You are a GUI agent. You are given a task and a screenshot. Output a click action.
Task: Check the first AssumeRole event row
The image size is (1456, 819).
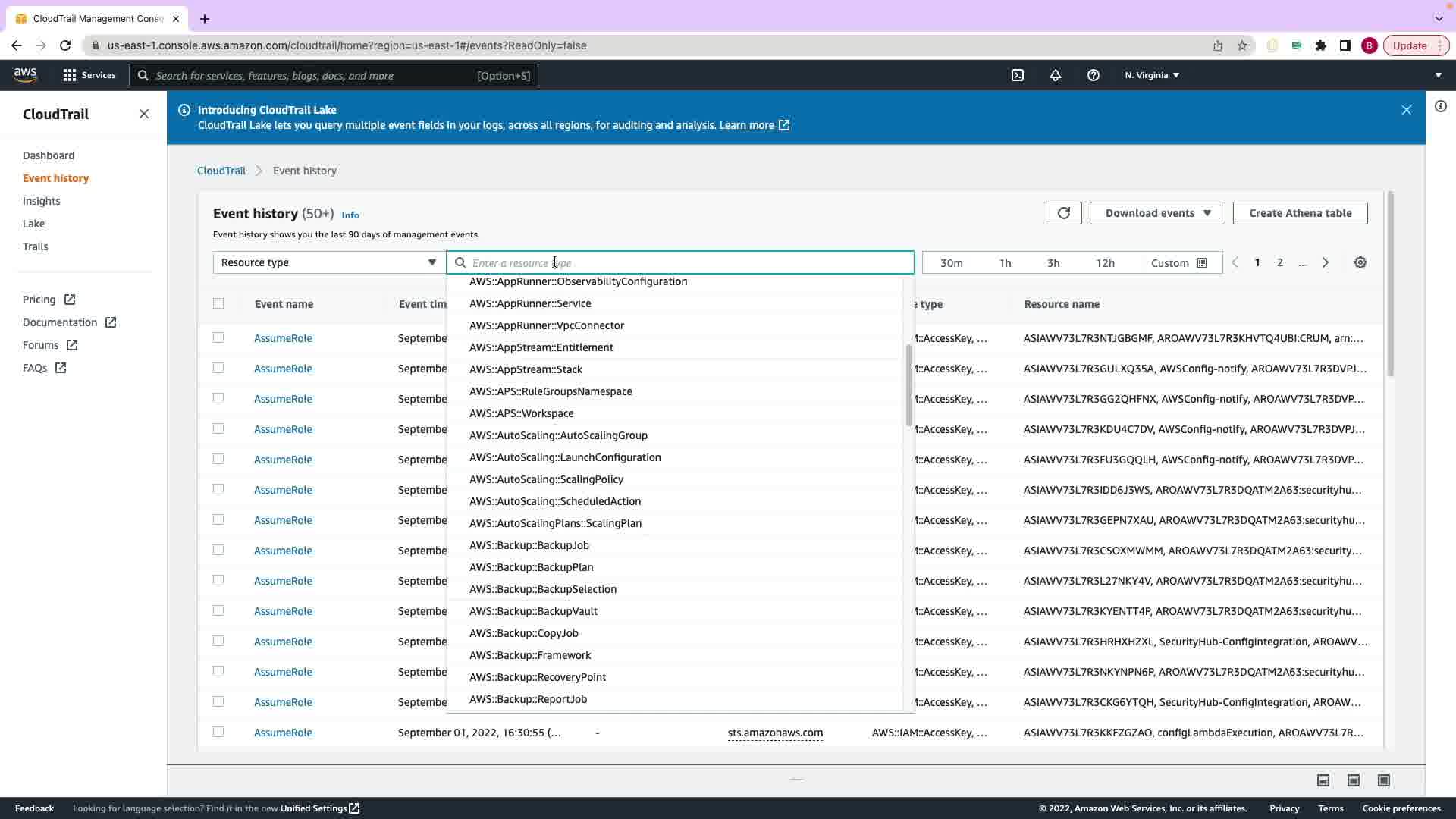coord(218,337)
